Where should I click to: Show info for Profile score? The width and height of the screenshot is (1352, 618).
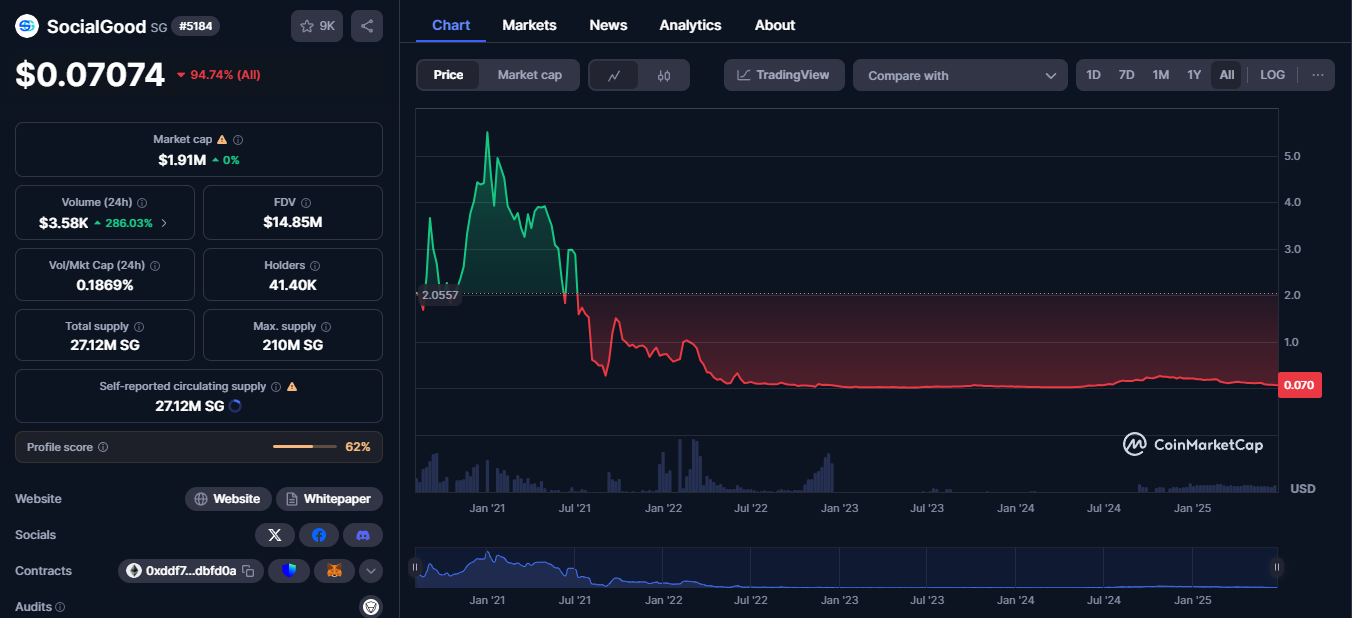pos(103,447)
